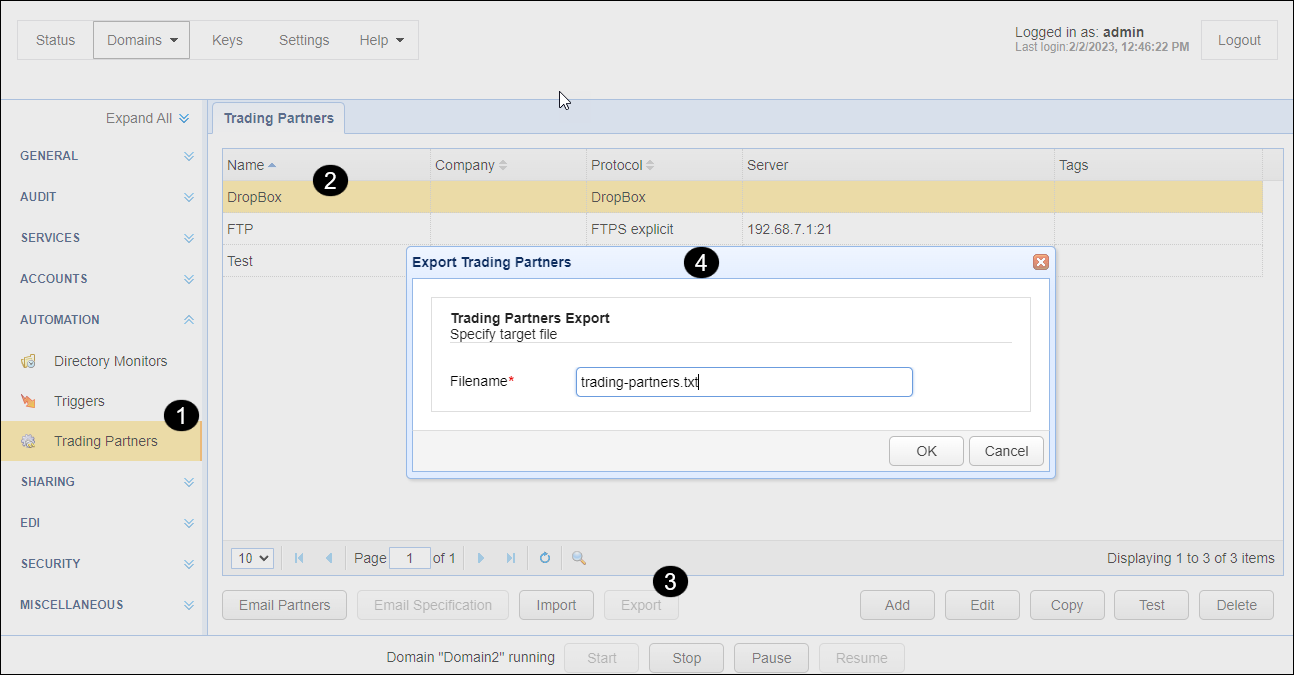Screen dimensions: 1294x675
Task: Click the Email Partners button
Action: (284, 605)
